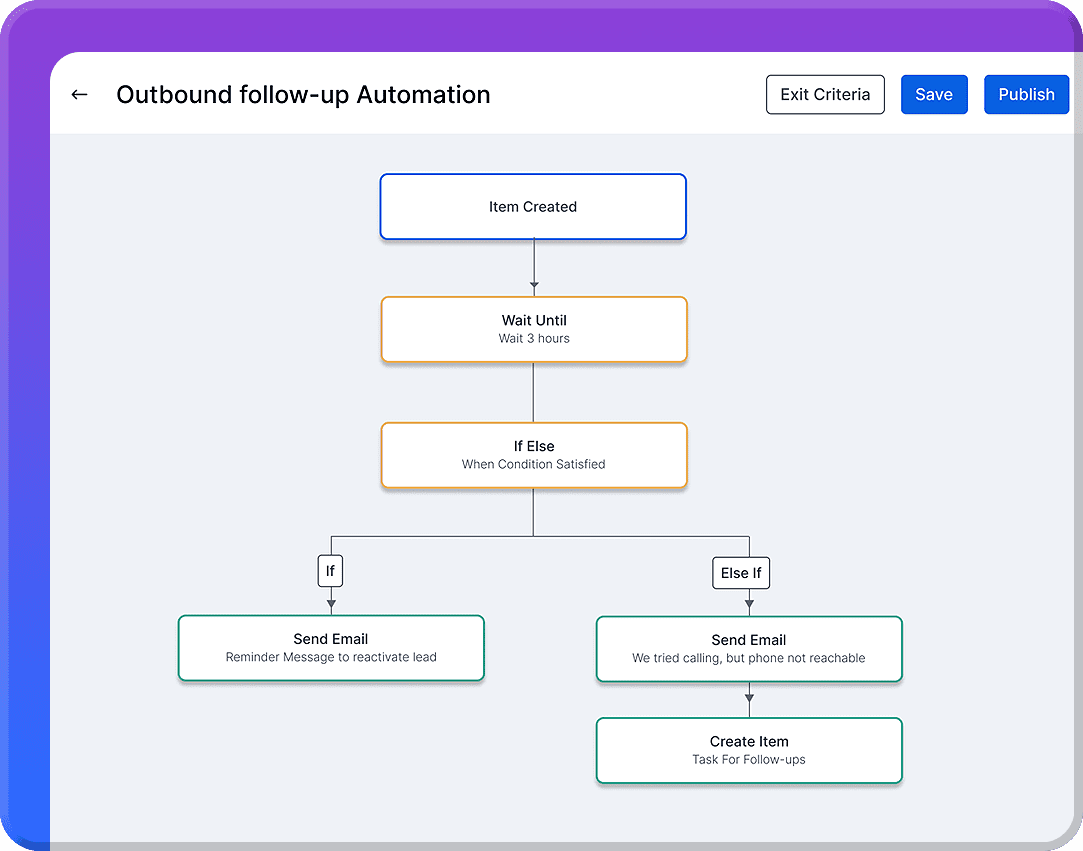
Task: Select the If Else condition node
Action: pos(534,455)
